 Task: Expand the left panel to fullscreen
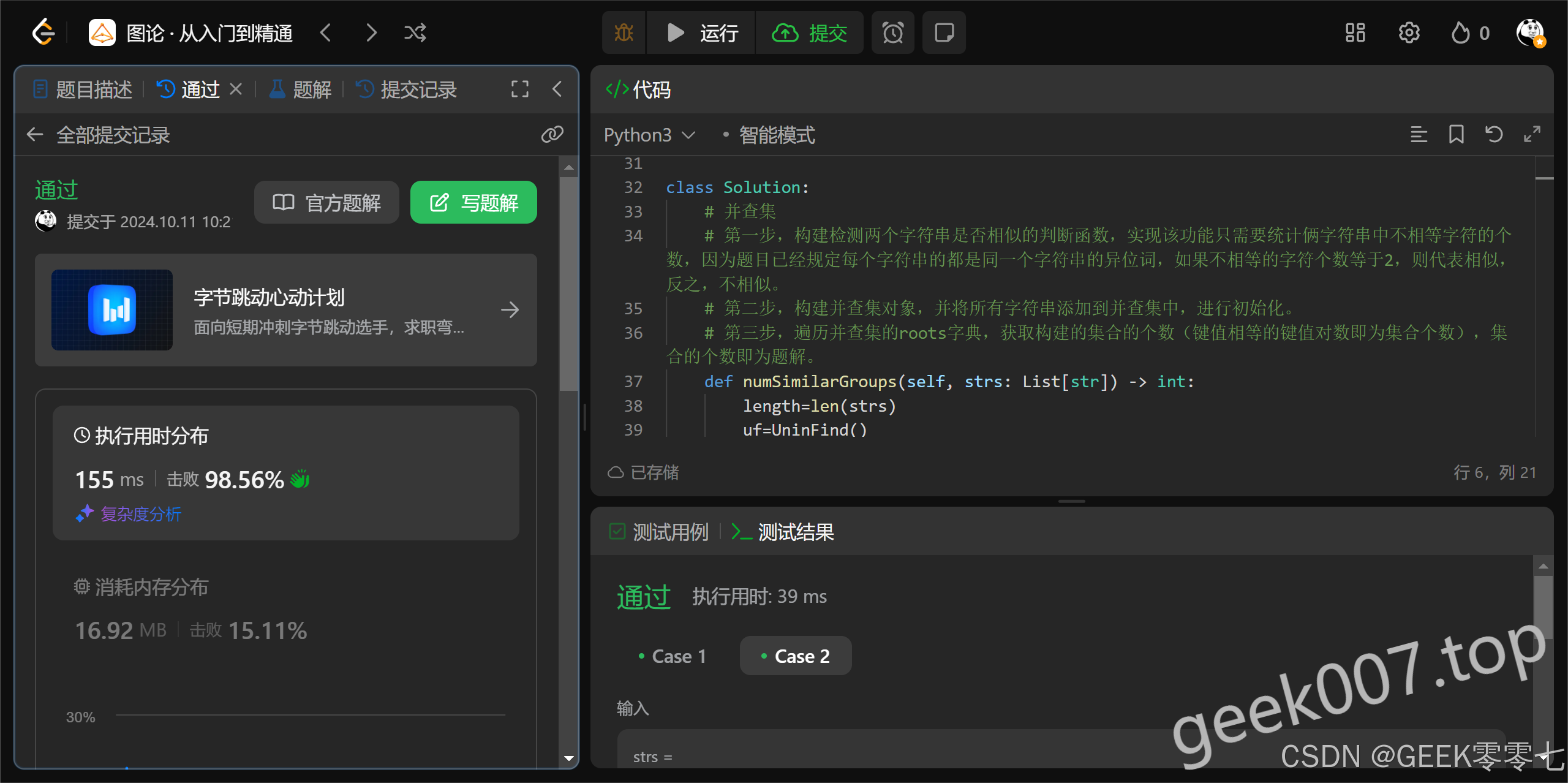click(x=519, y=89)
